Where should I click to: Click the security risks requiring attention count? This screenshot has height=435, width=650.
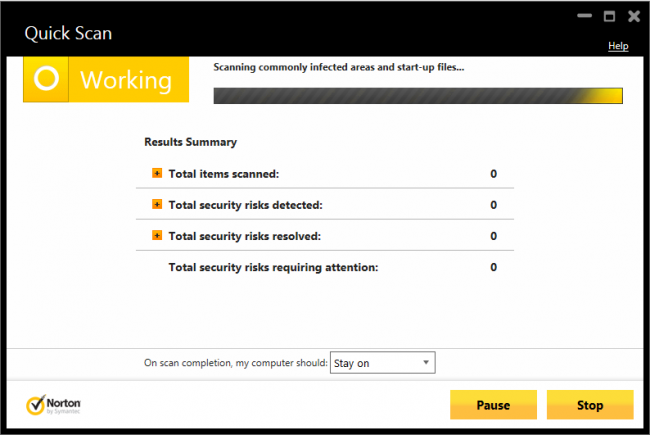[x=493, y=267]
